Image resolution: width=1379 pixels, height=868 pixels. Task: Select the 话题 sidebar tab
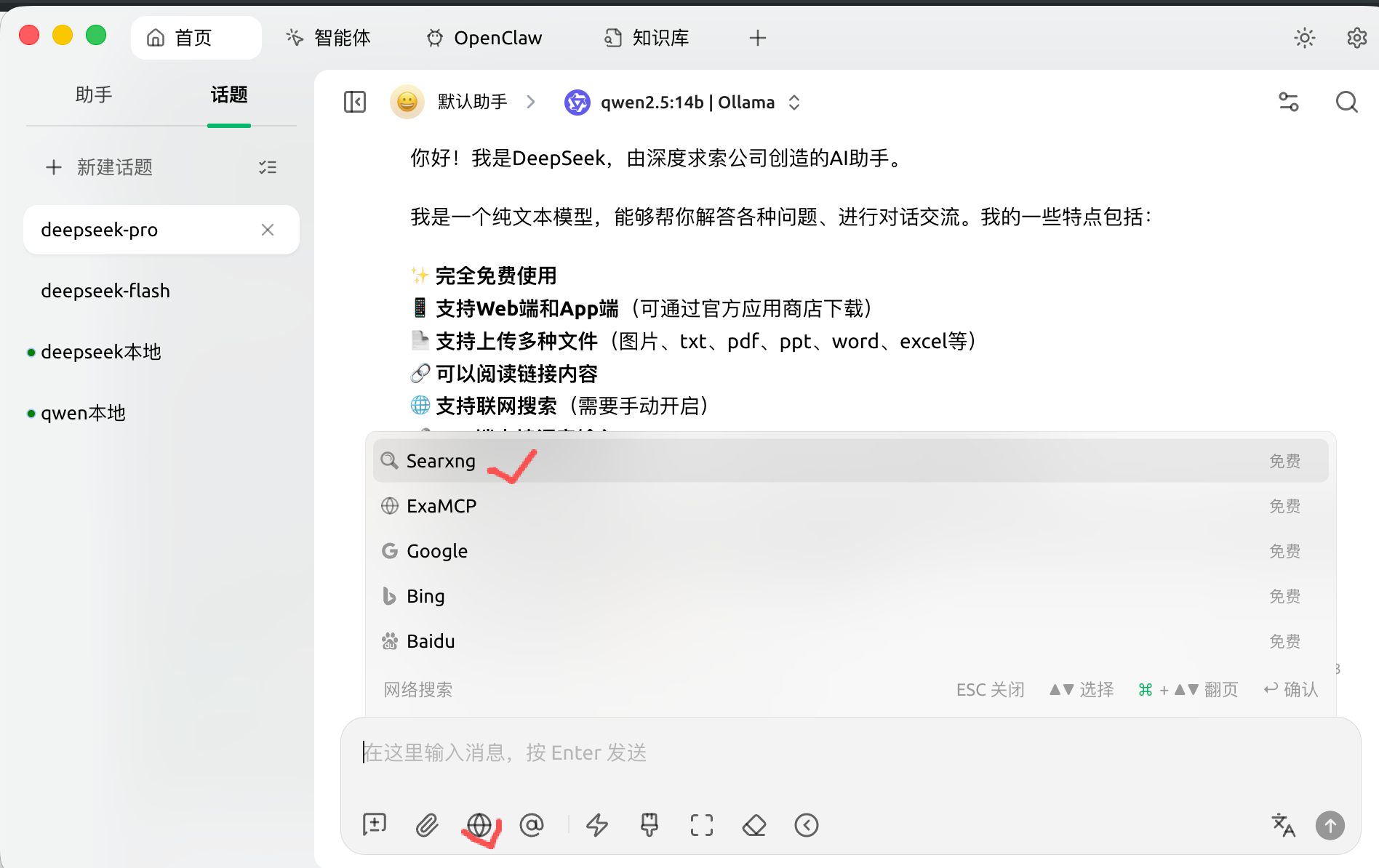click(x=229, y=95)
